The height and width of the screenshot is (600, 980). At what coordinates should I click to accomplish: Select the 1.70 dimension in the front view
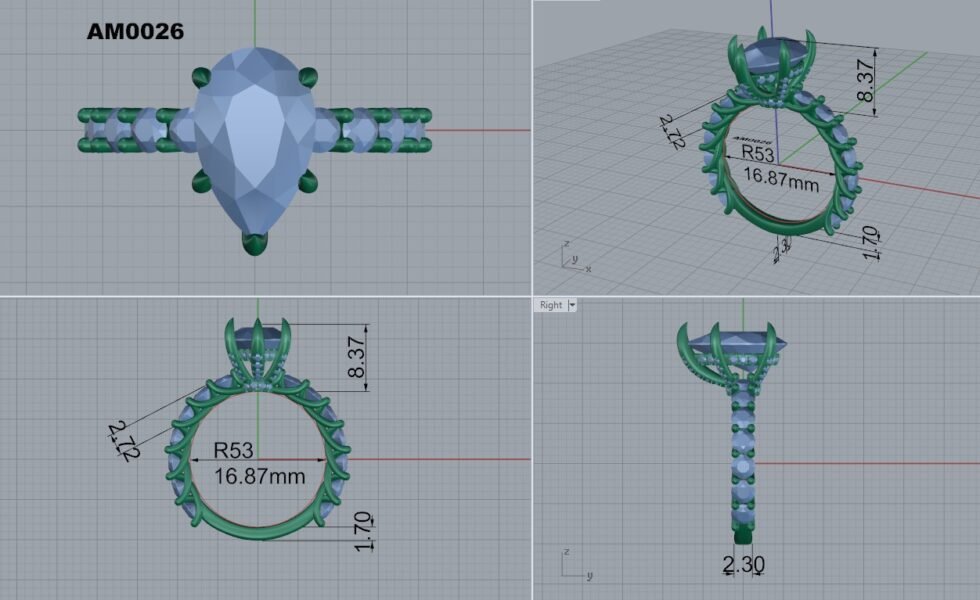click(x=364, y=531)
